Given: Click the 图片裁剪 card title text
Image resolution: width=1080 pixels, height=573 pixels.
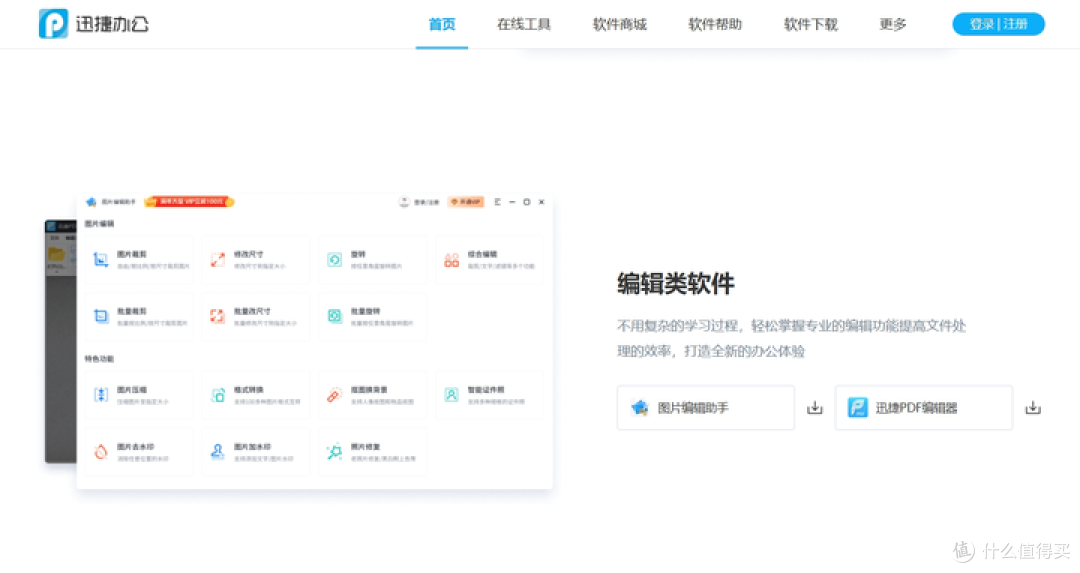Looking at the screenshot, I should pyautogui.click(x=132, y=254).
